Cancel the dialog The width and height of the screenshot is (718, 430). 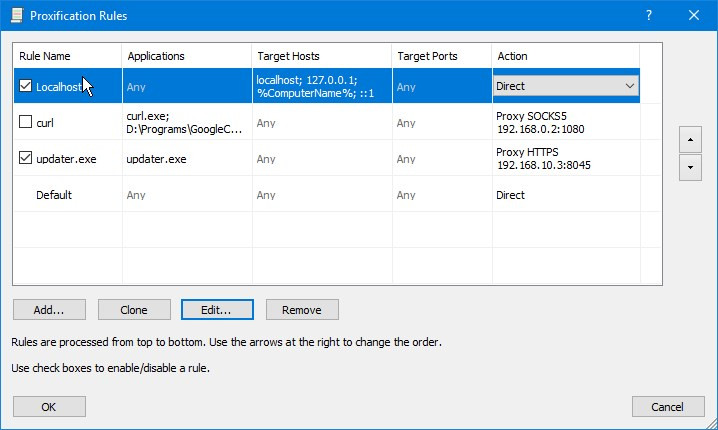668,407
